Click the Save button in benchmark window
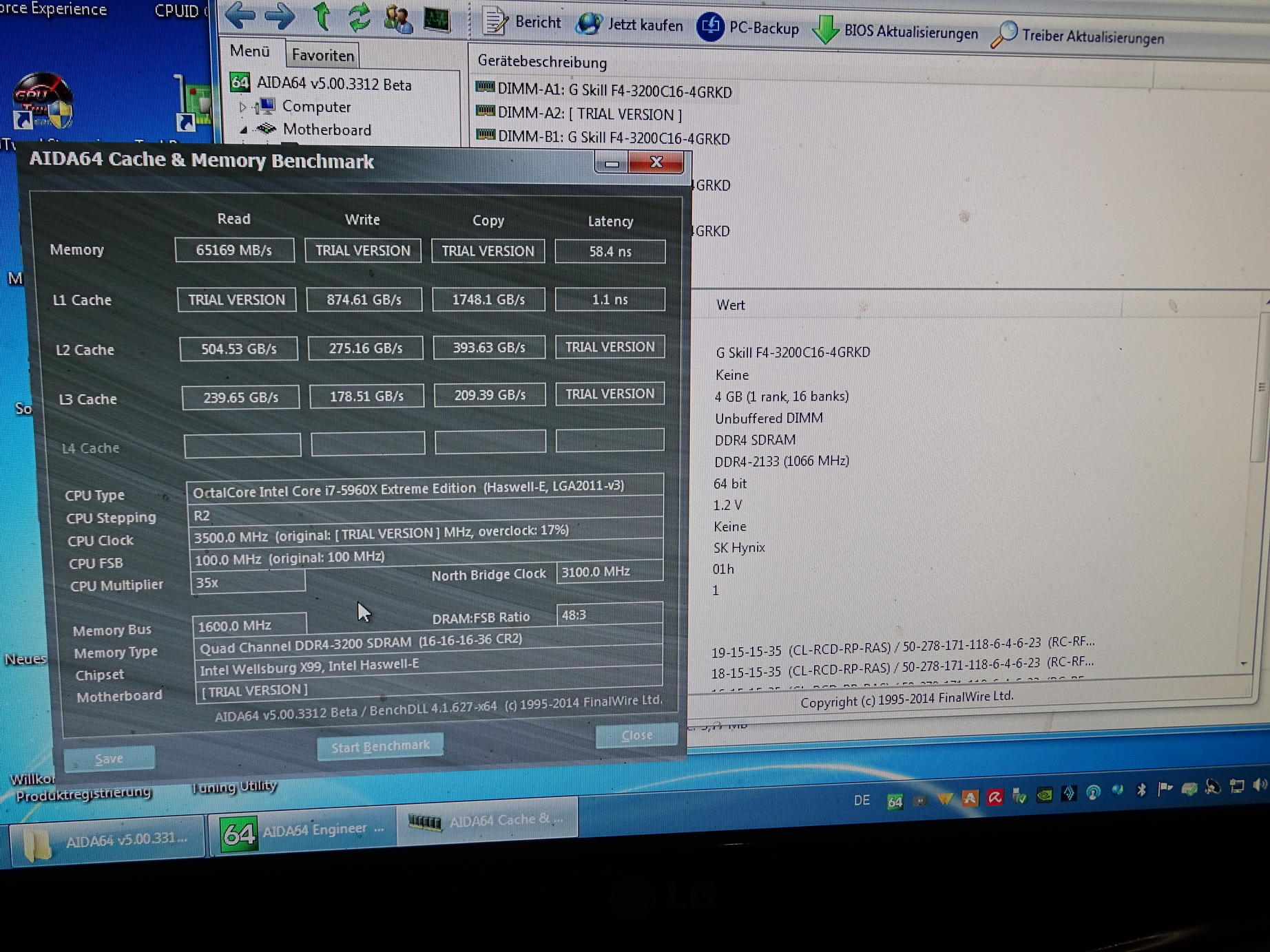This screenshot has width=1270, height=952. click(x=109, y=759)
